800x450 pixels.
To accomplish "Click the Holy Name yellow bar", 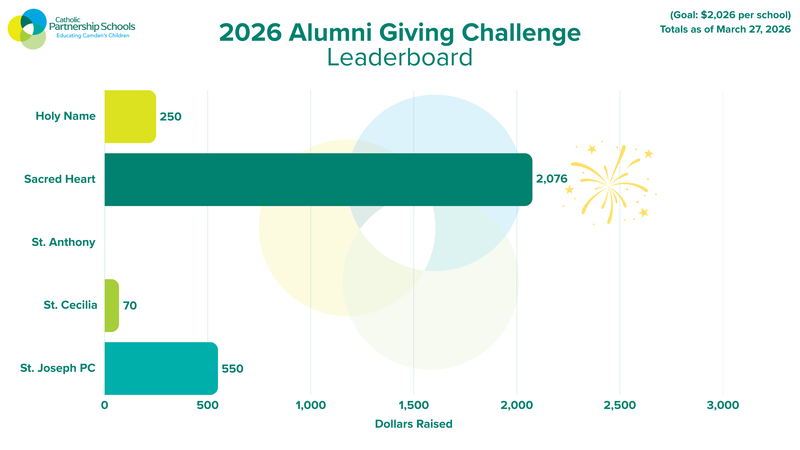I will (x=130, y=116).
